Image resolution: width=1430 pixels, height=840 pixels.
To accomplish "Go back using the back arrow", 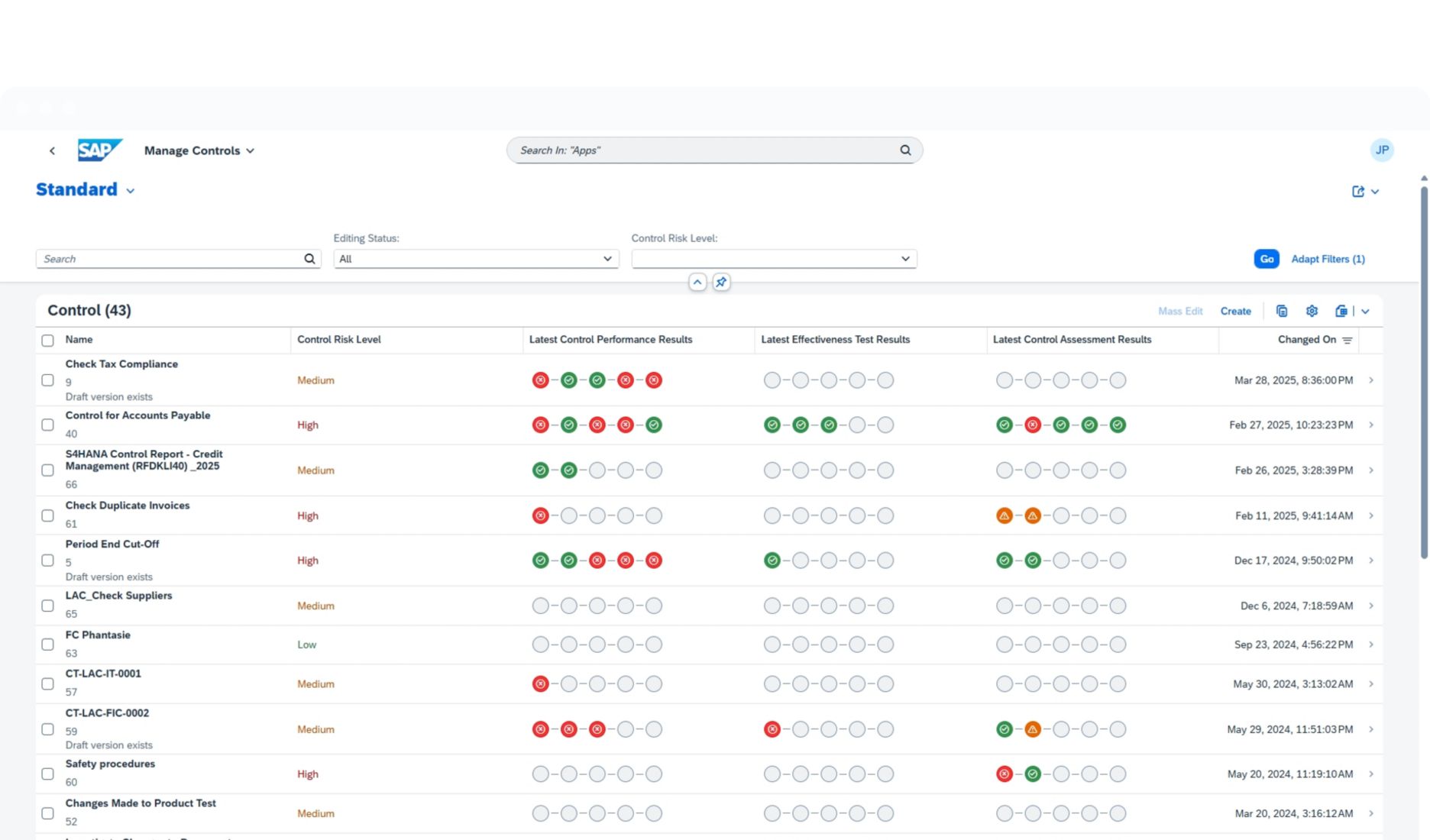I will click(52, 151).
